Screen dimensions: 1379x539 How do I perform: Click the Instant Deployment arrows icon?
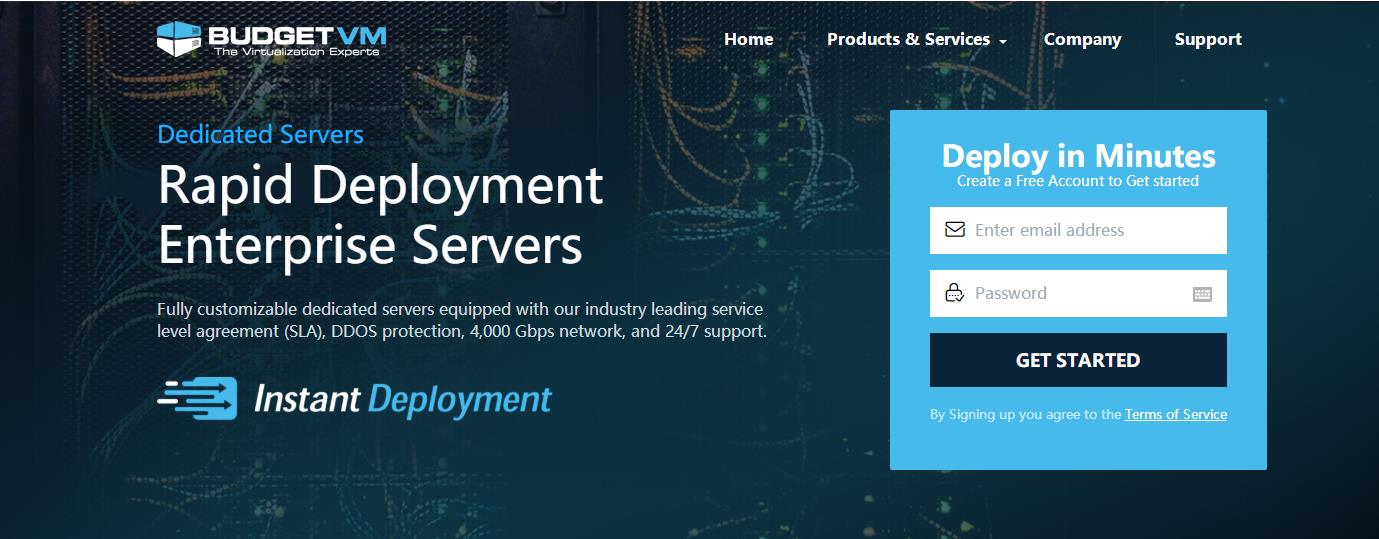[197, 398]
